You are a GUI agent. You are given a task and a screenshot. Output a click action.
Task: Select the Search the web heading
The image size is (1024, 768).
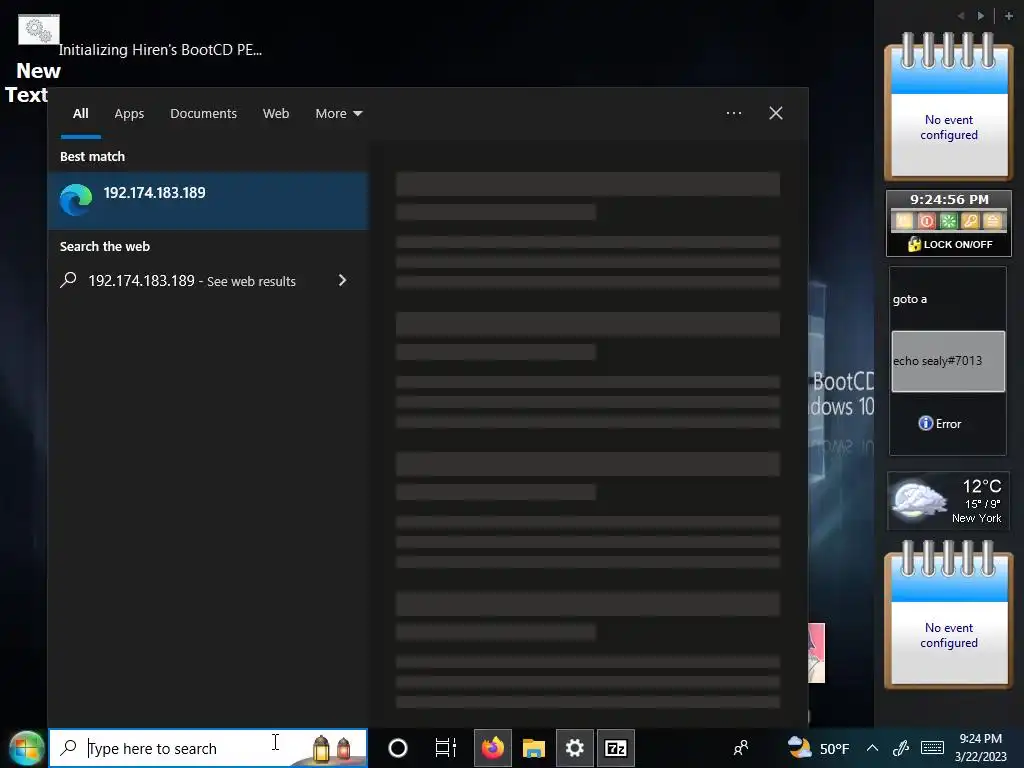tap(104, 247)
